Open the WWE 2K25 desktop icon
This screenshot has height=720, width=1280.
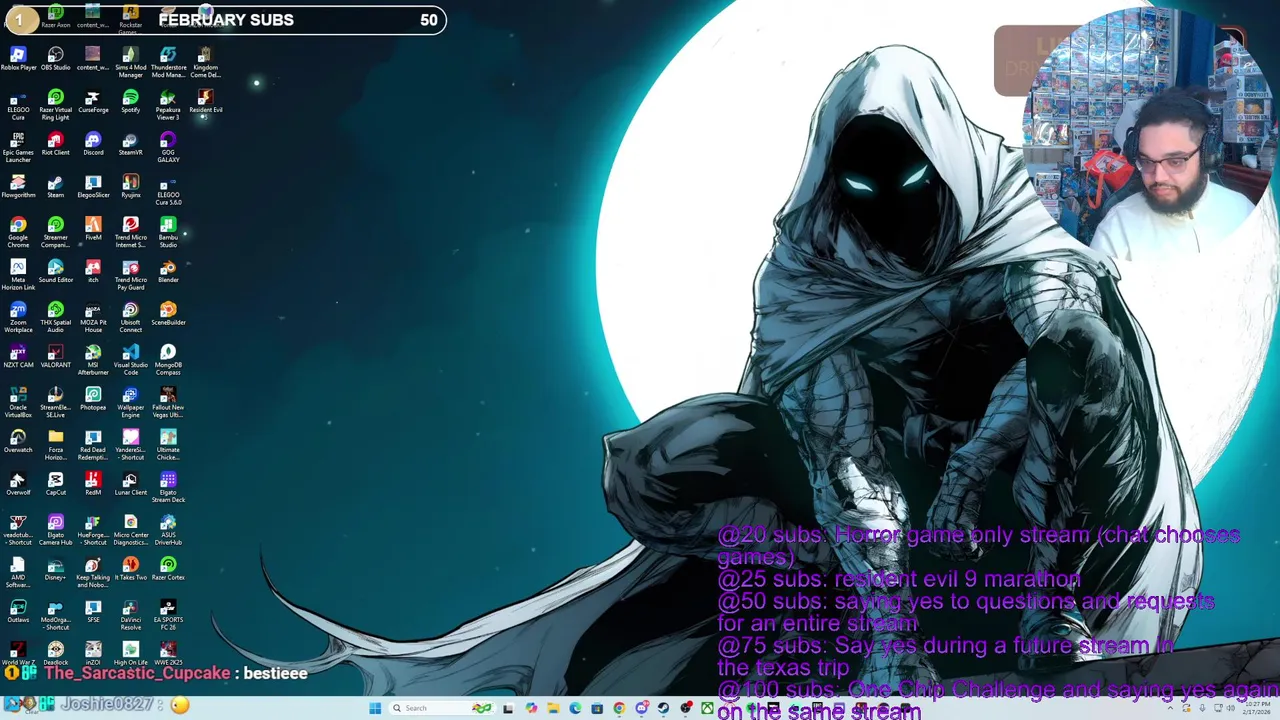click(x=168, y=654)
